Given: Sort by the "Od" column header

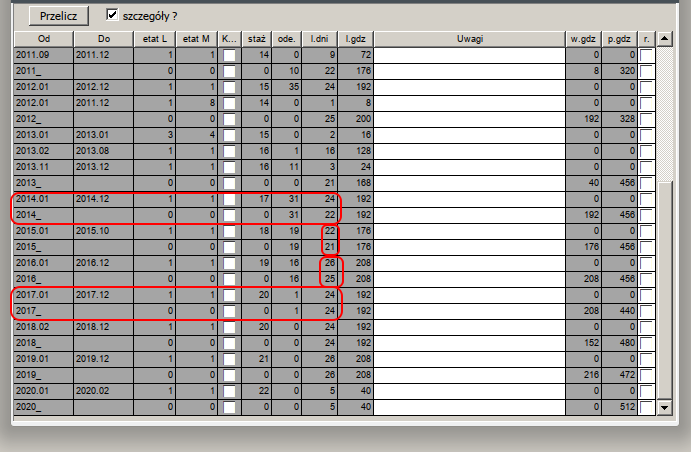Looking at the screenshot, I should (x=43, y=39).
